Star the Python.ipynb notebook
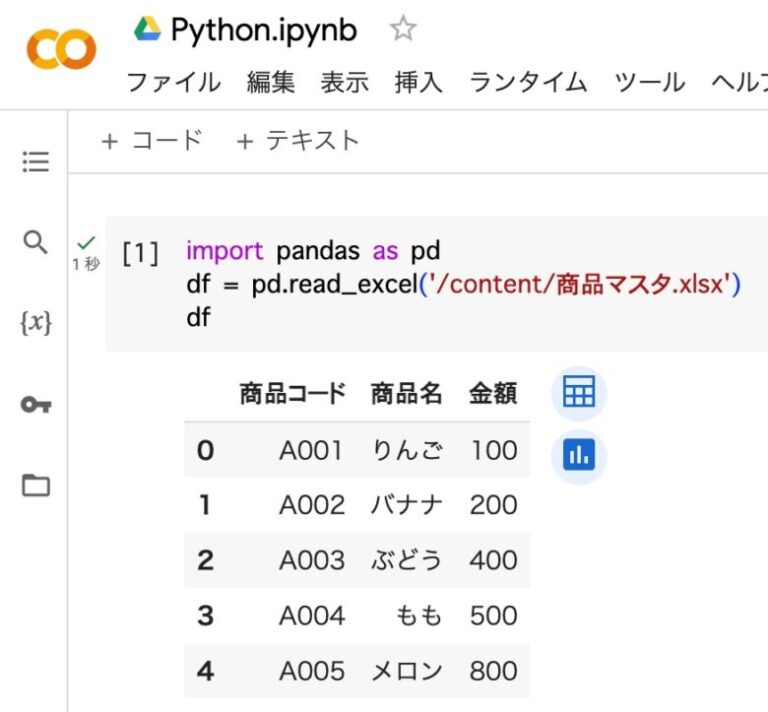The height and width of the screenshot is (712, 768). pos(402,30)
